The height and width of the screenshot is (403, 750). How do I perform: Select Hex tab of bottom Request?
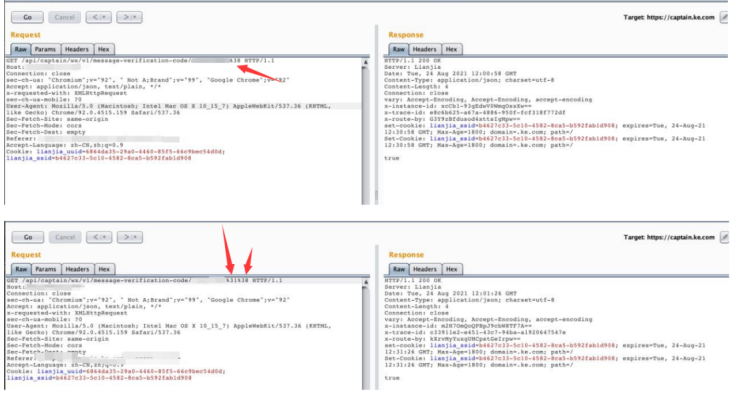(104, 269)
